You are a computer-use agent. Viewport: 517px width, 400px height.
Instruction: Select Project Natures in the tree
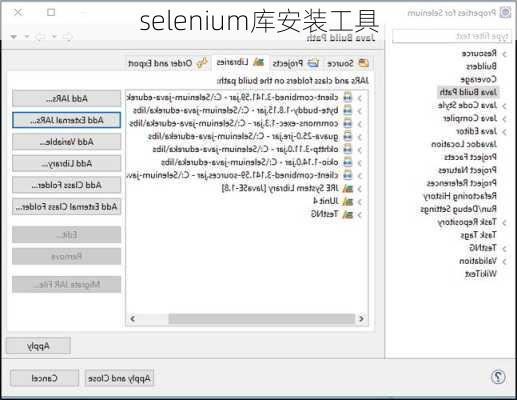pos(467,170)
